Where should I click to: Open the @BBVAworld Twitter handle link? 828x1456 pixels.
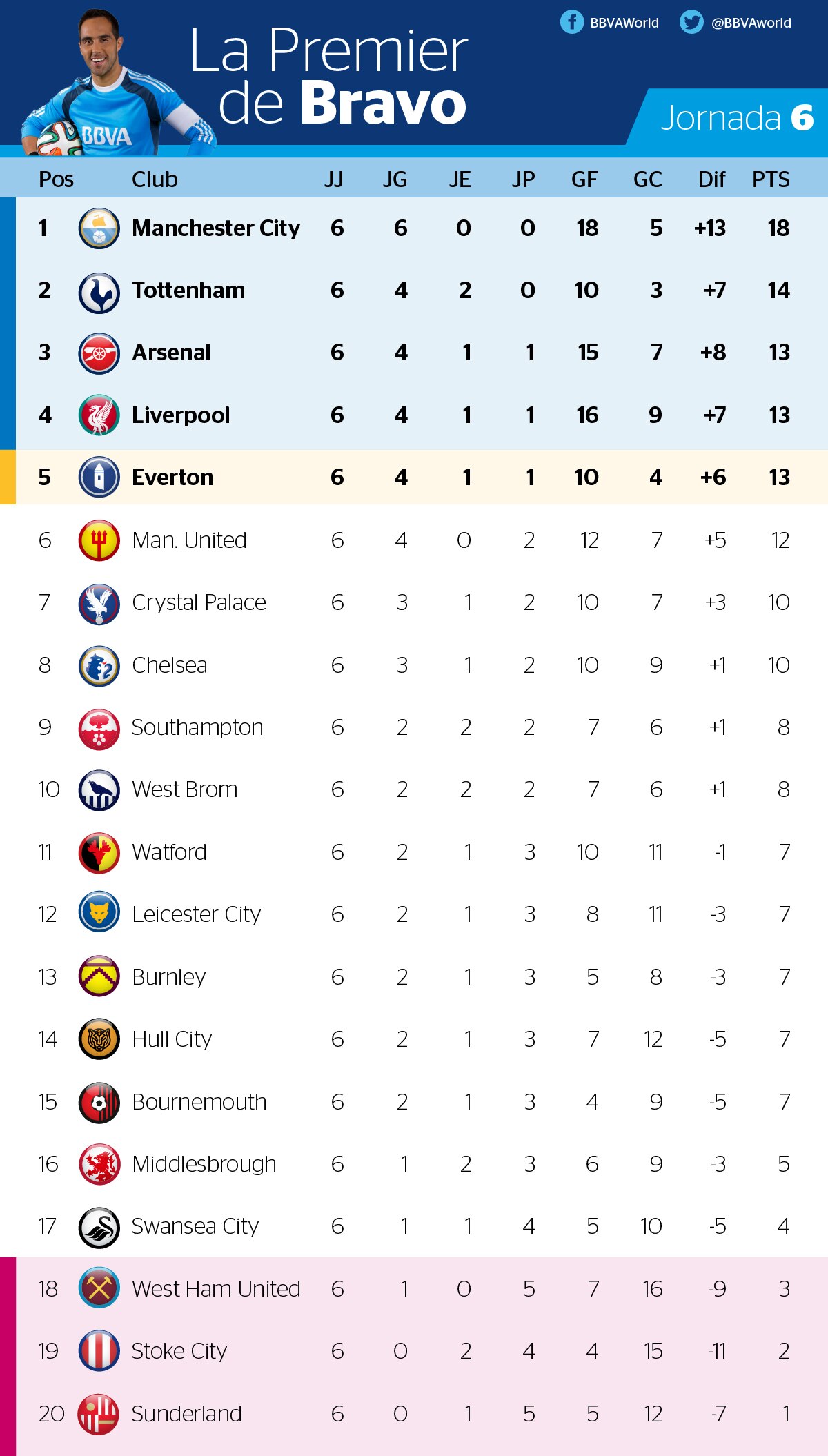coord(751,23)
